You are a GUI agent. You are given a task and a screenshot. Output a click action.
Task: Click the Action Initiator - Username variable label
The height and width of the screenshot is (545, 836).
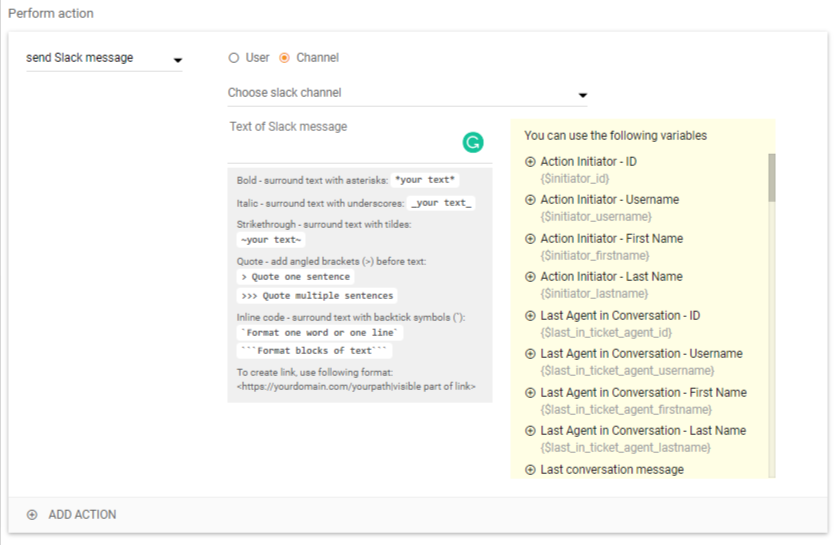tap(609, 200)
